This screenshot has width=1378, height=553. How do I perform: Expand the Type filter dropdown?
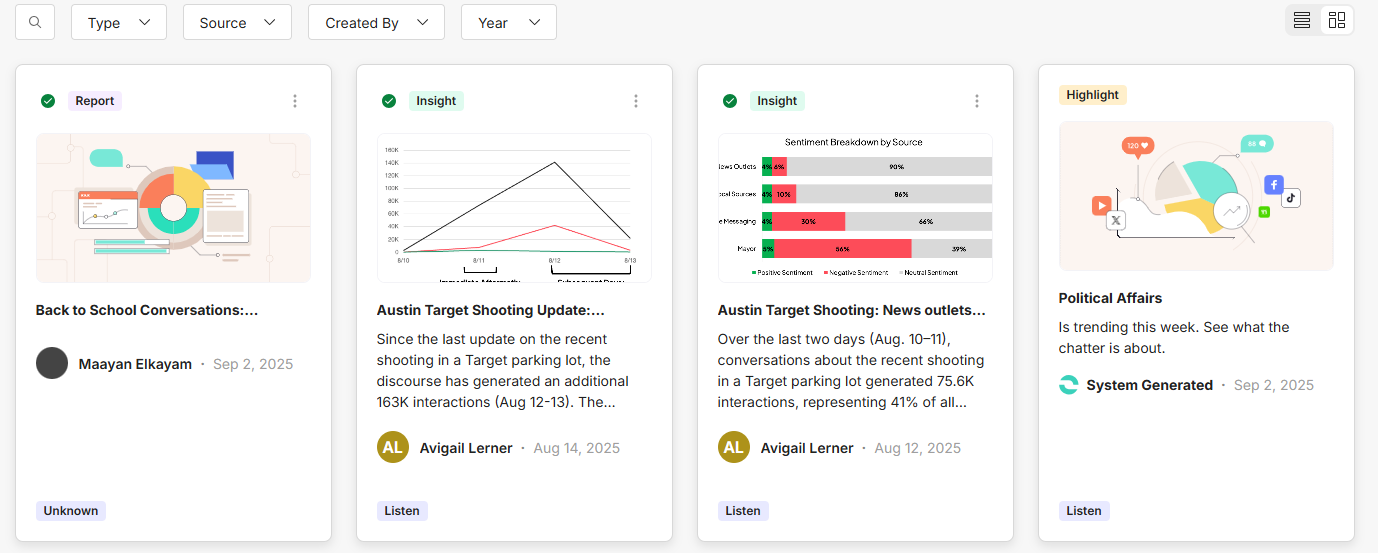tap(119, 22)
